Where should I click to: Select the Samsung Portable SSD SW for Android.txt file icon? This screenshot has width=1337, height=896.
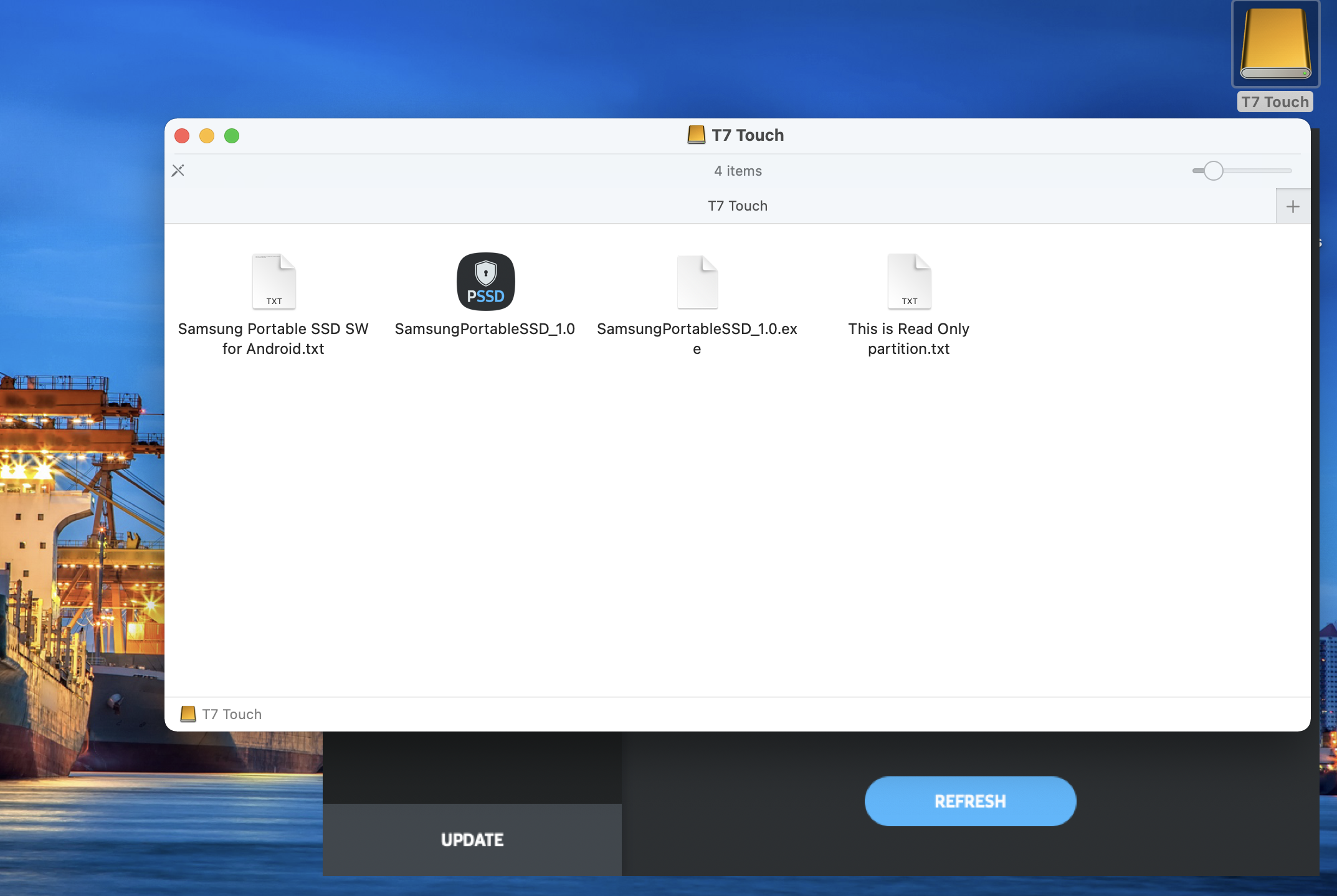click(274, 282)
